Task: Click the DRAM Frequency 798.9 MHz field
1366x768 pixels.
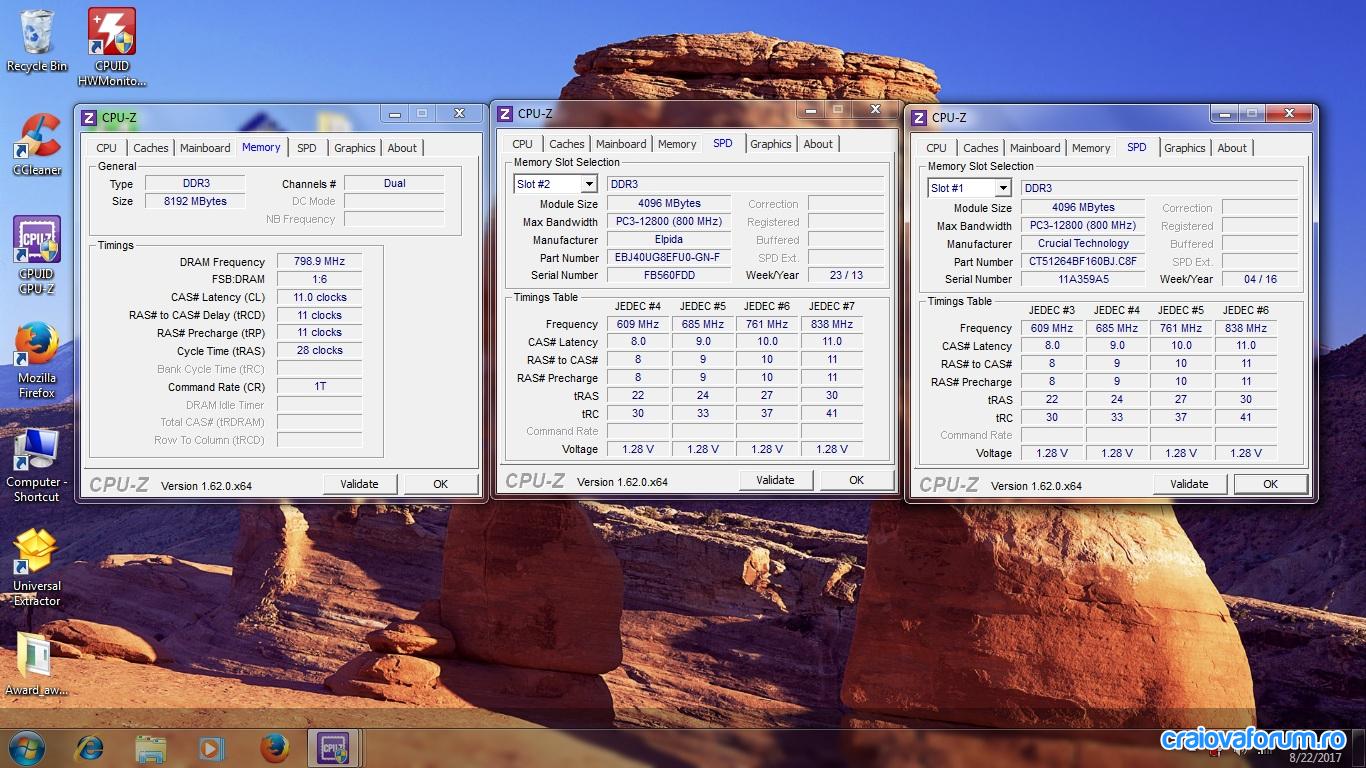Action: coord(319,262)
